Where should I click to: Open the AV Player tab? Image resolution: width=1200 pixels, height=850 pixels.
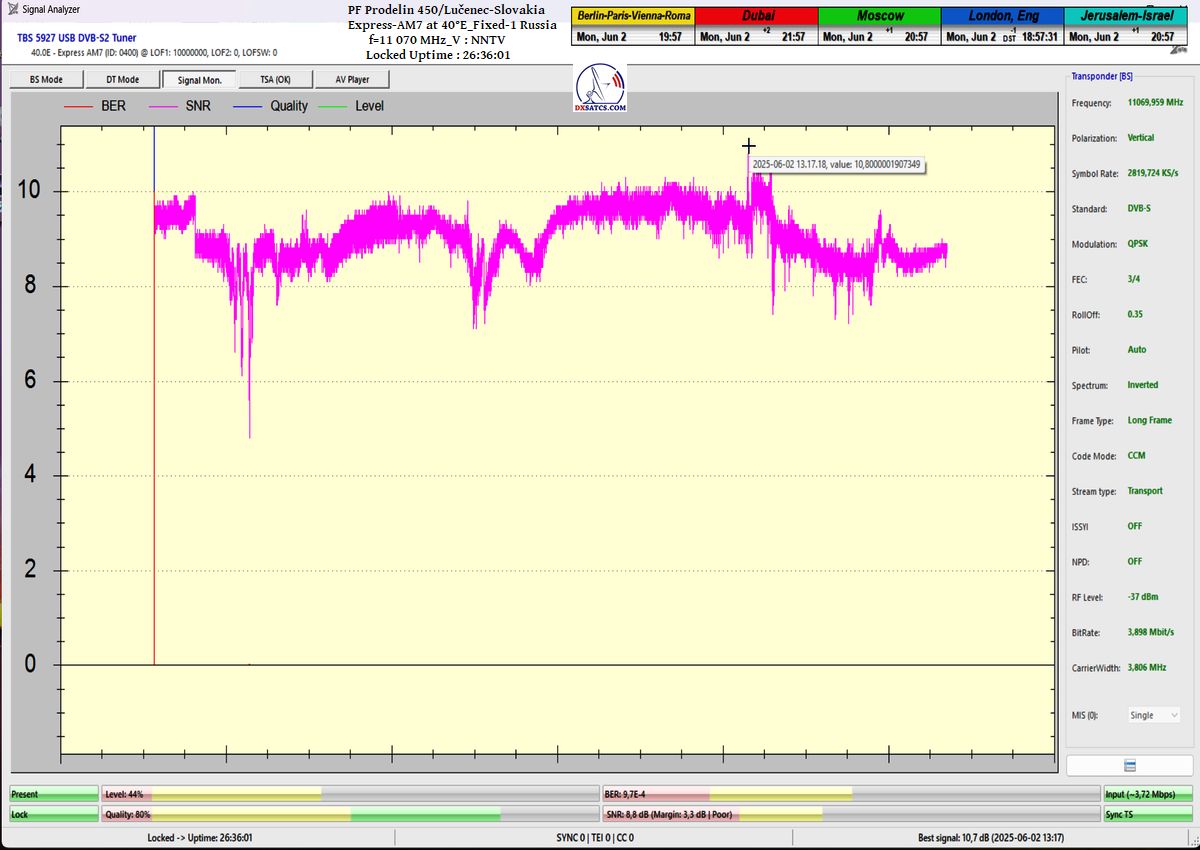click(x=351, y=79)
